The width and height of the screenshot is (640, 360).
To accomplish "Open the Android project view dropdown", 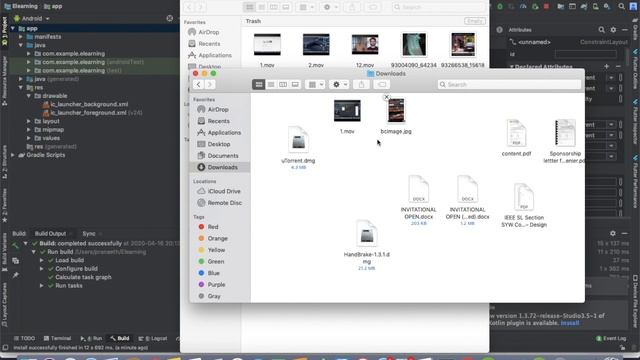I will click(32, 18).
